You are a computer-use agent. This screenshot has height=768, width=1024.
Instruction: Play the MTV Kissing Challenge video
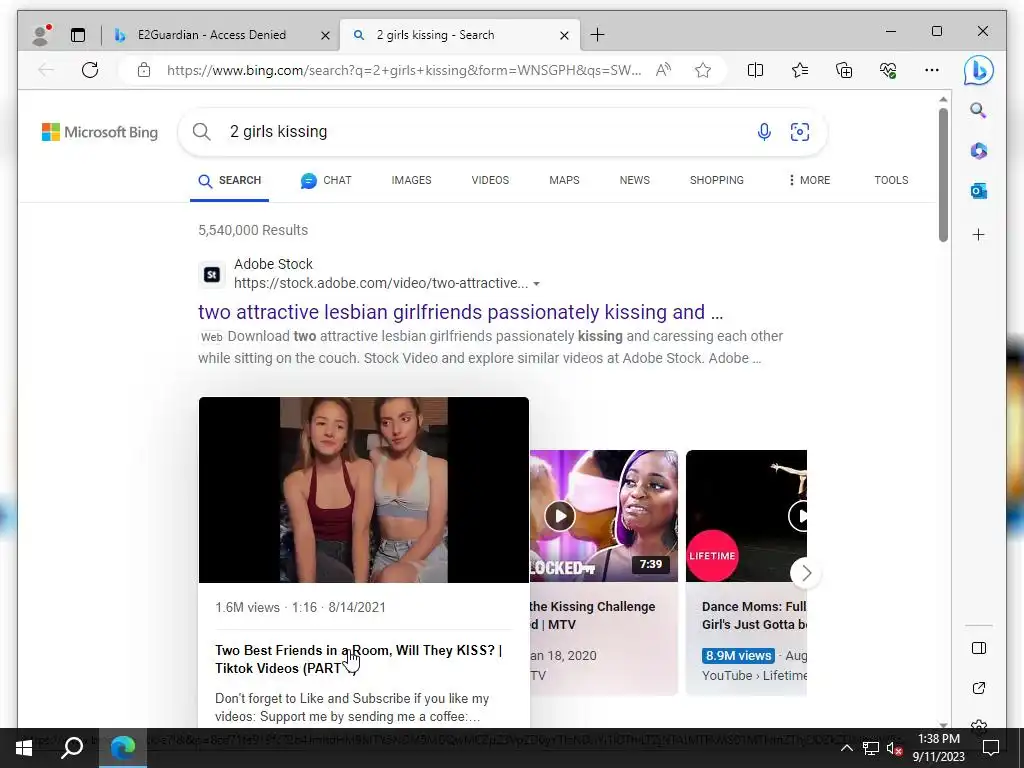click(560, 516)
